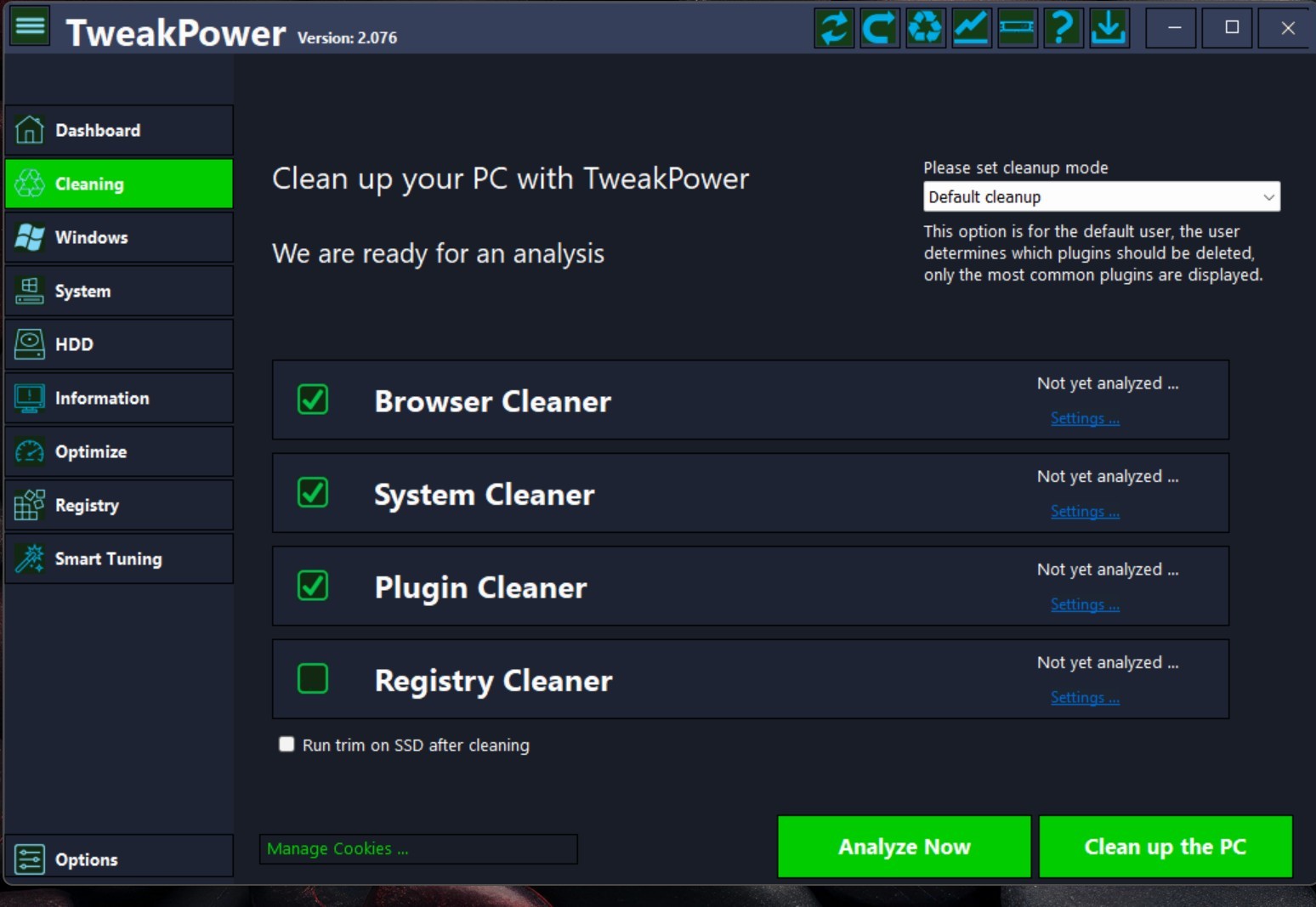Open the Registry label in sidebar
Viewport: 1316px width, 907px height.
pyautogui.click(x=87, y=505)
